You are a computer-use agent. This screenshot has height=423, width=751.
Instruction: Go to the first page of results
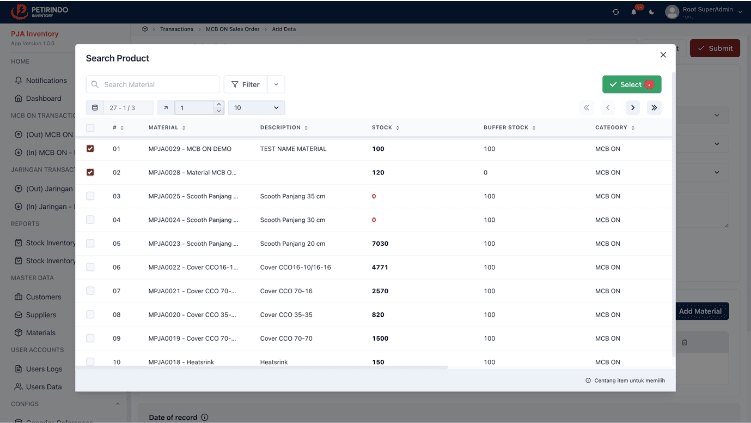[x=586, y=108]
